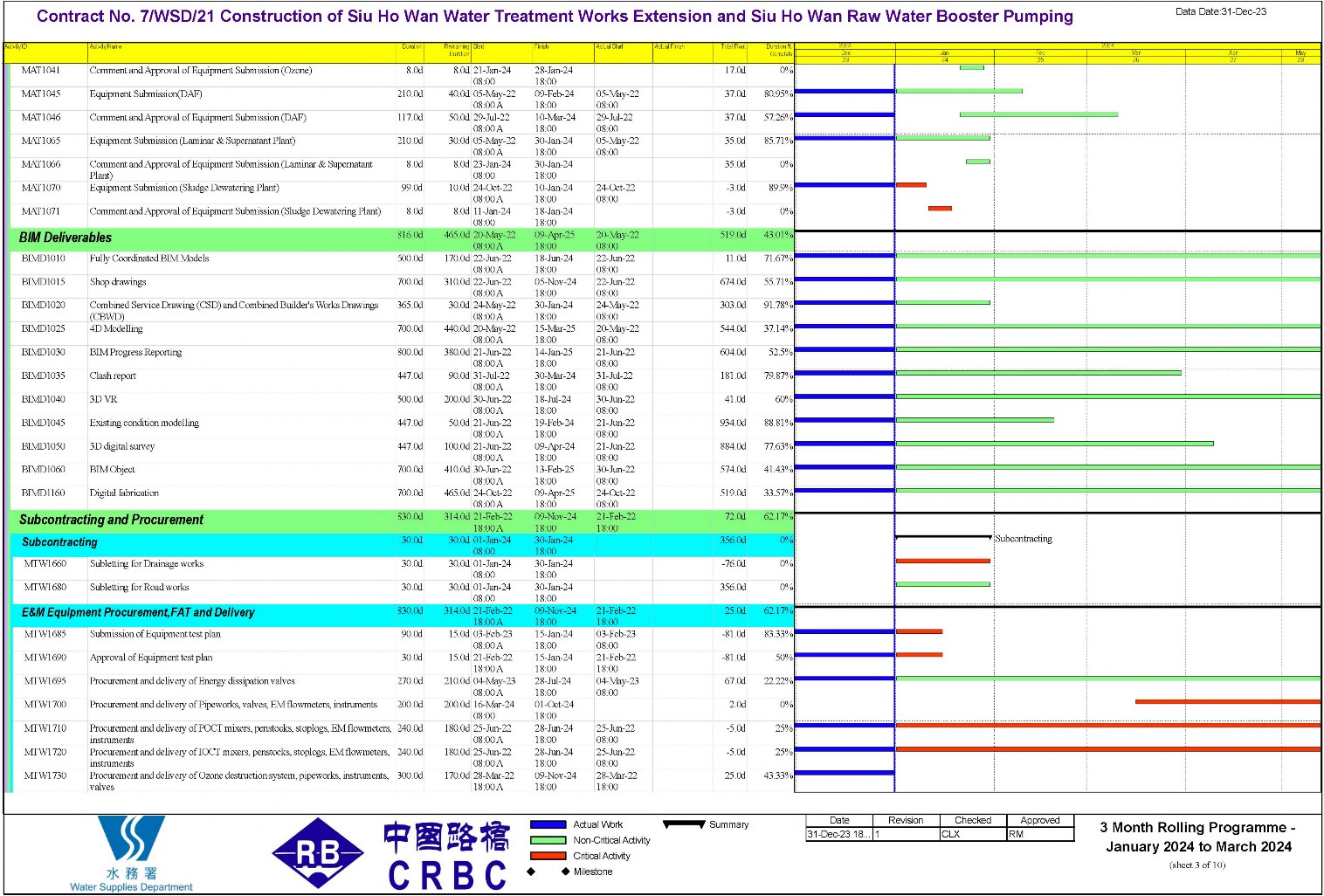Click the Subcontracting summary bar label in Gantt
Screen dimensions: 1324x896
(x=1024, y=539)
